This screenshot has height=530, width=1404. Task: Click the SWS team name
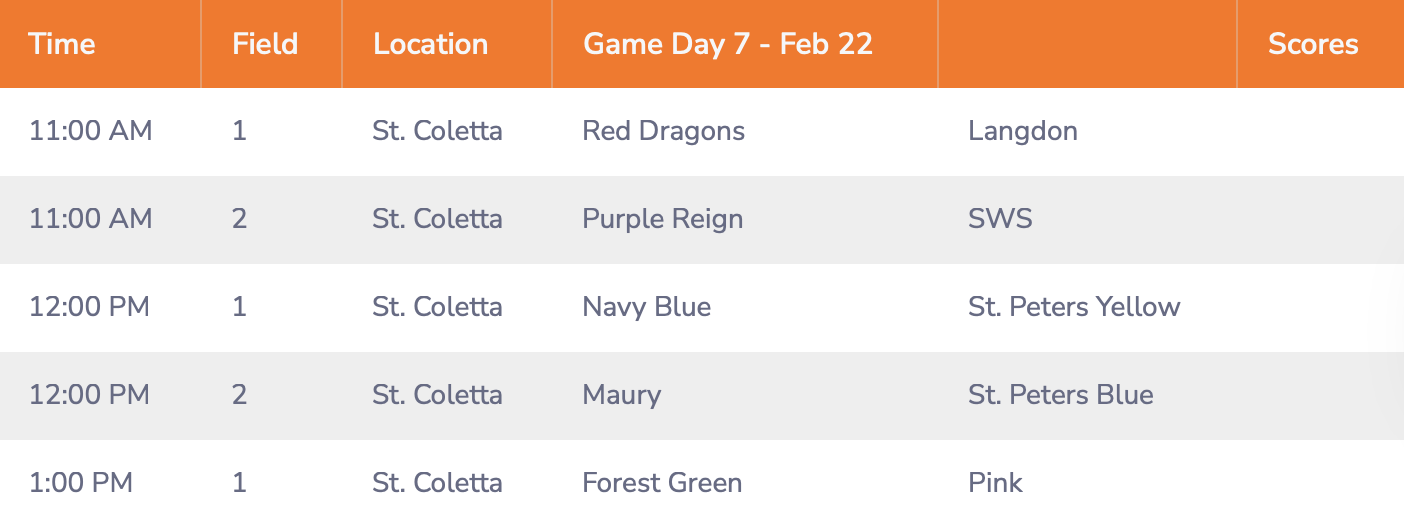coord(1000,219)
